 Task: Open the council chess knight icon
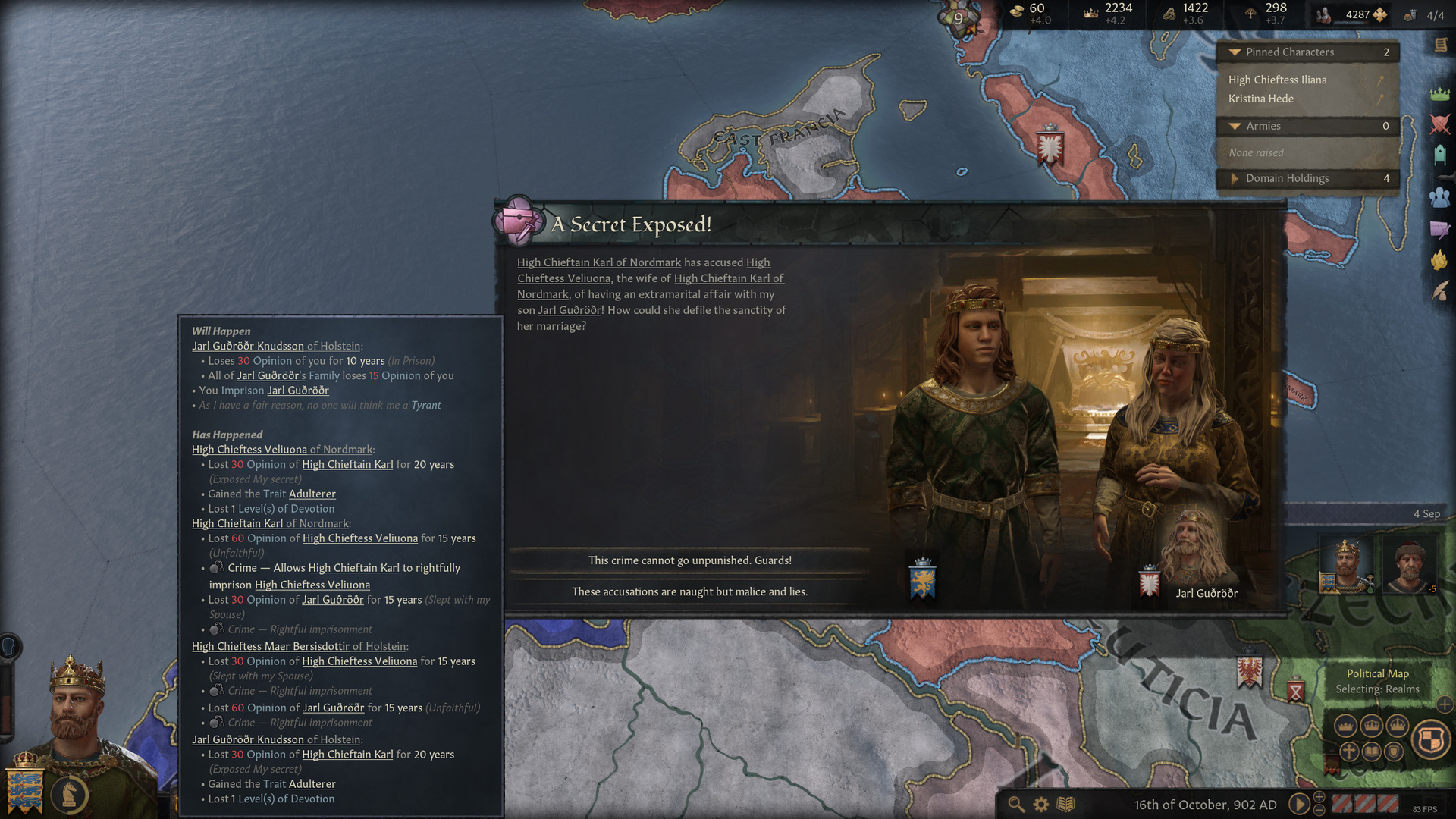[x=70, y=793]
